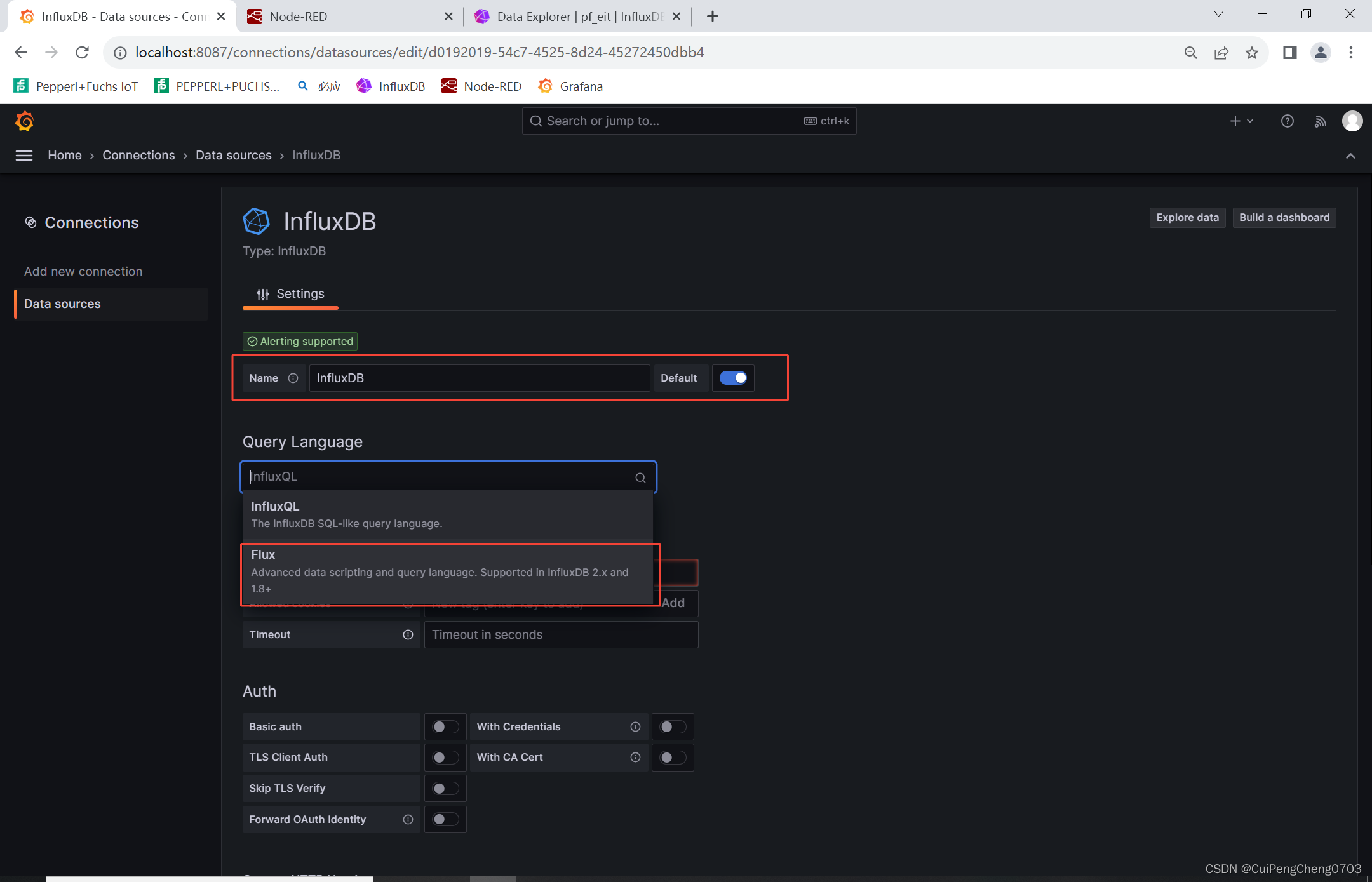Go to Data sources breadcrumb
This screenshot has height=882, width=1372.
[x=233, y=156]
